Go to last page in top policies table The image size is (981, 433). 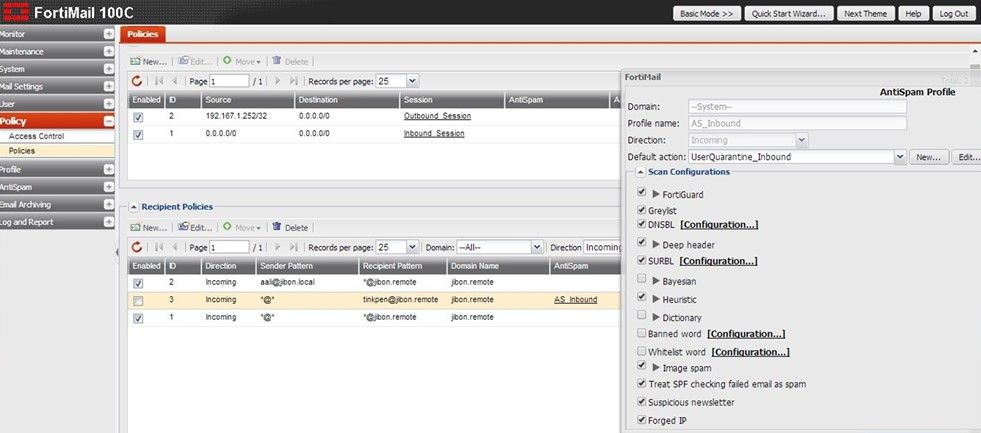point(293,81)
